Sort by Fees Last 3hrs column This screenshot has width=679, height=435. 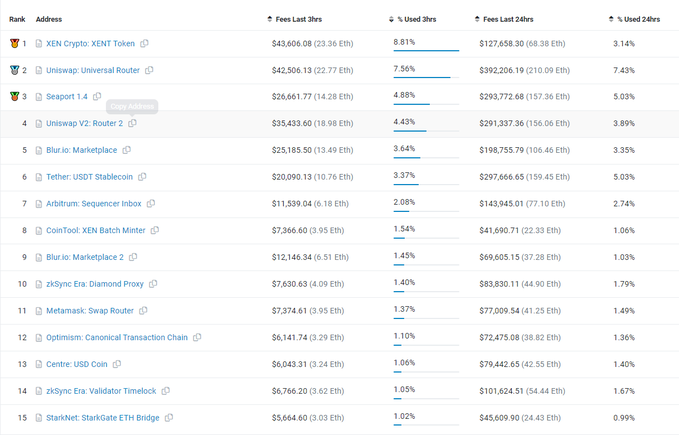(294, 19)
